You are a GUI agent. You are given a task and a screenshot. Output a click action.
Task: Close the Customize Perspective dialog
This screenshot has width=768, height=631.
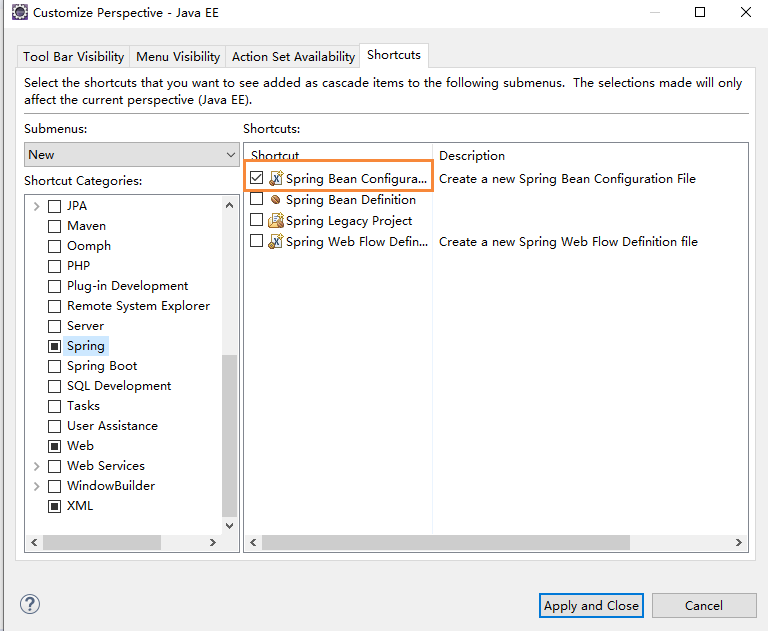(745, 12)
